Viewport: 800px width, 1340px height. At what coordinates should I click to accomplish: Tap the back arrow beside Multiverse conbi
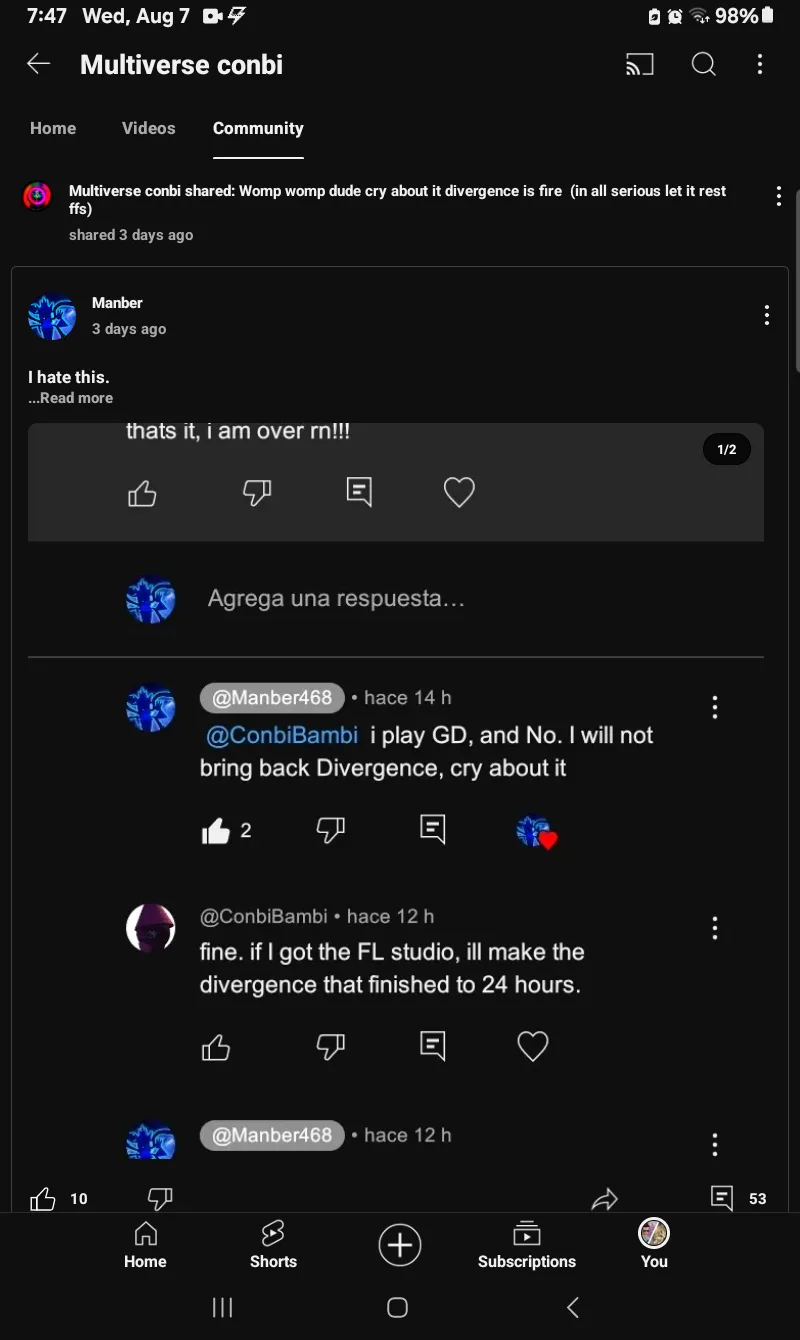click(x=38, y=65)
